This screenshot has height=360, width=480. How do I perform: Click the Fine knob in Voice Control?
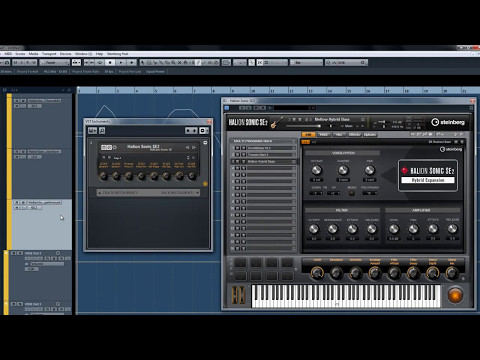(369, 170)
